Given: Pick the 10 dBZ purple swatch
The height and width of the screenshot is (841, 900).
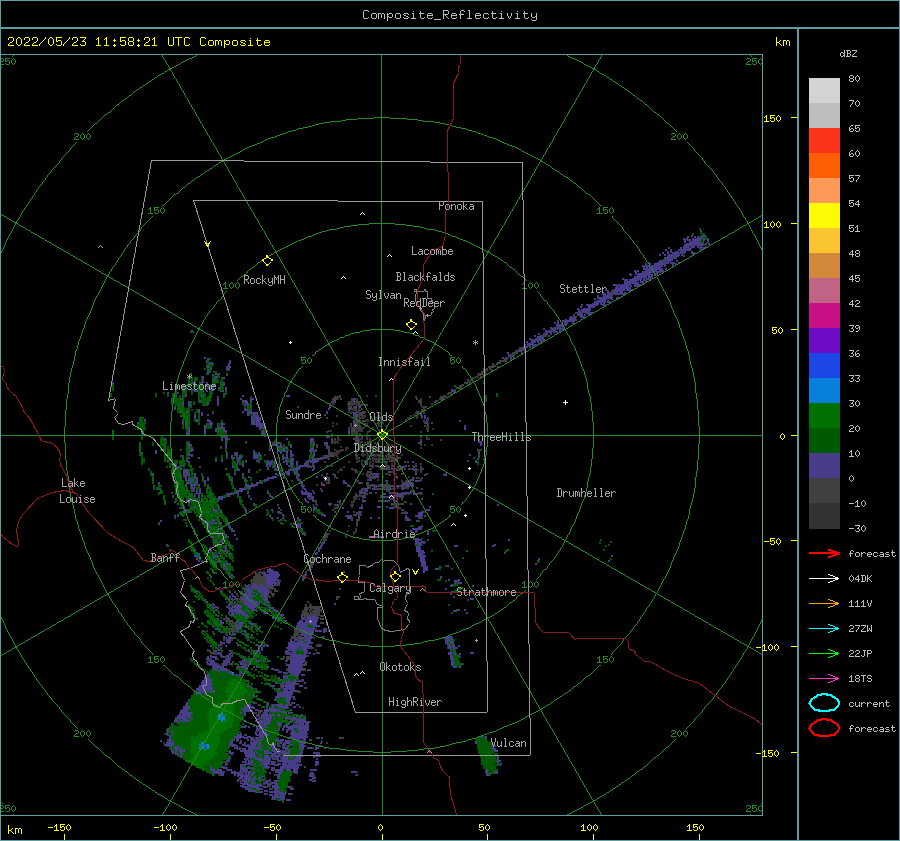Looking at the screenshot, I should click(x=824, y=465).
